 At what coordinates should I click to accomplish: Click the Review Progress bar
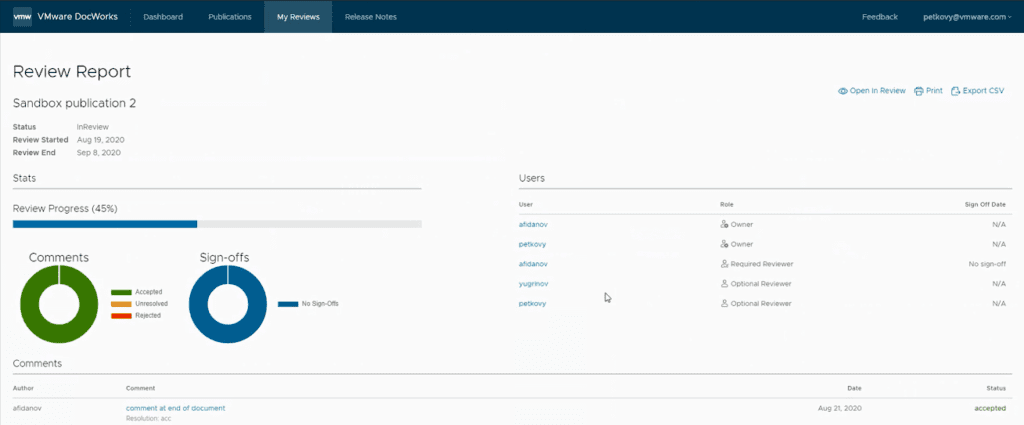click(217, 224)
